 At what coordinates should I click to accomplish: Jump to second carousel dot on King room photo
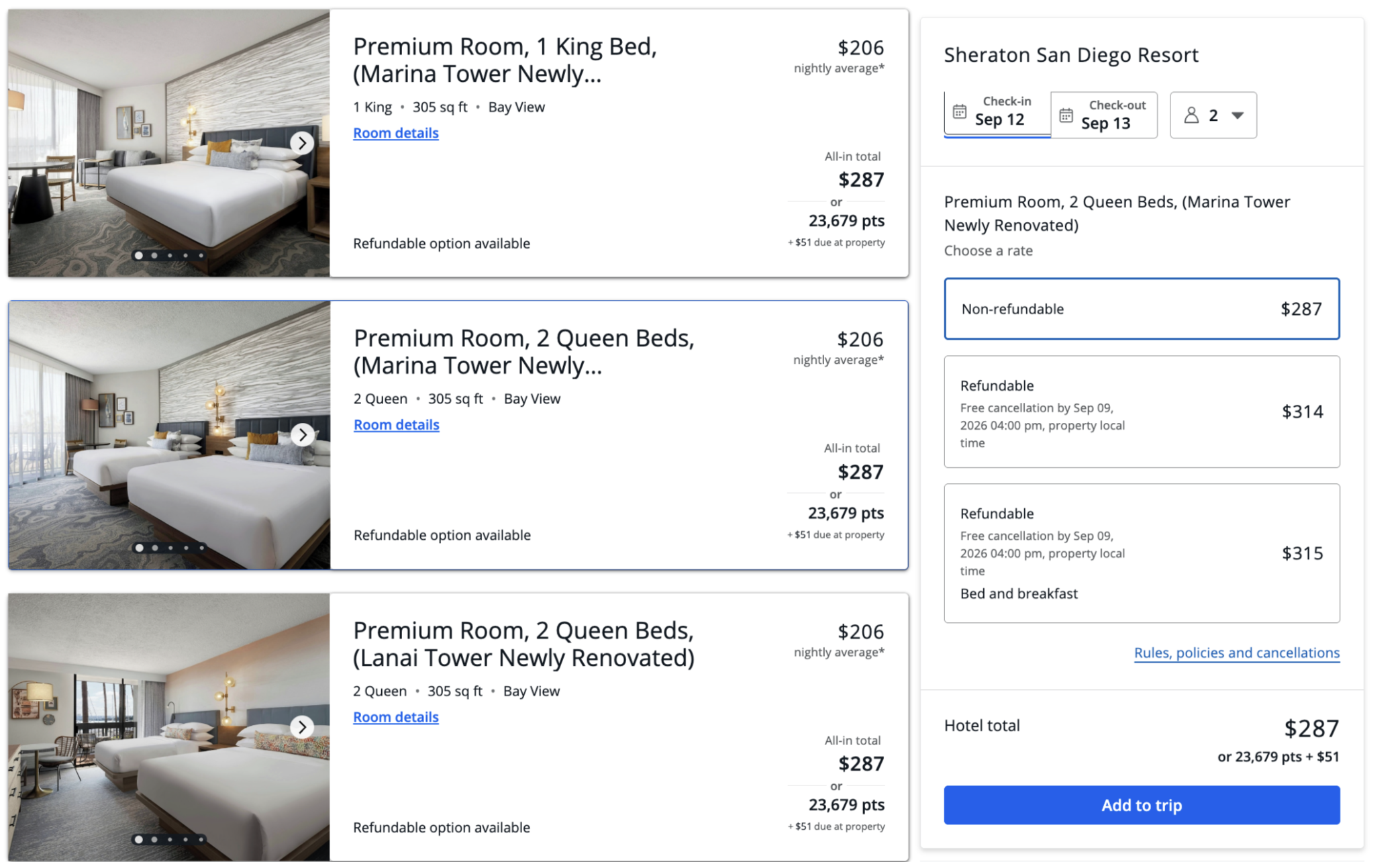click(154, 256)
